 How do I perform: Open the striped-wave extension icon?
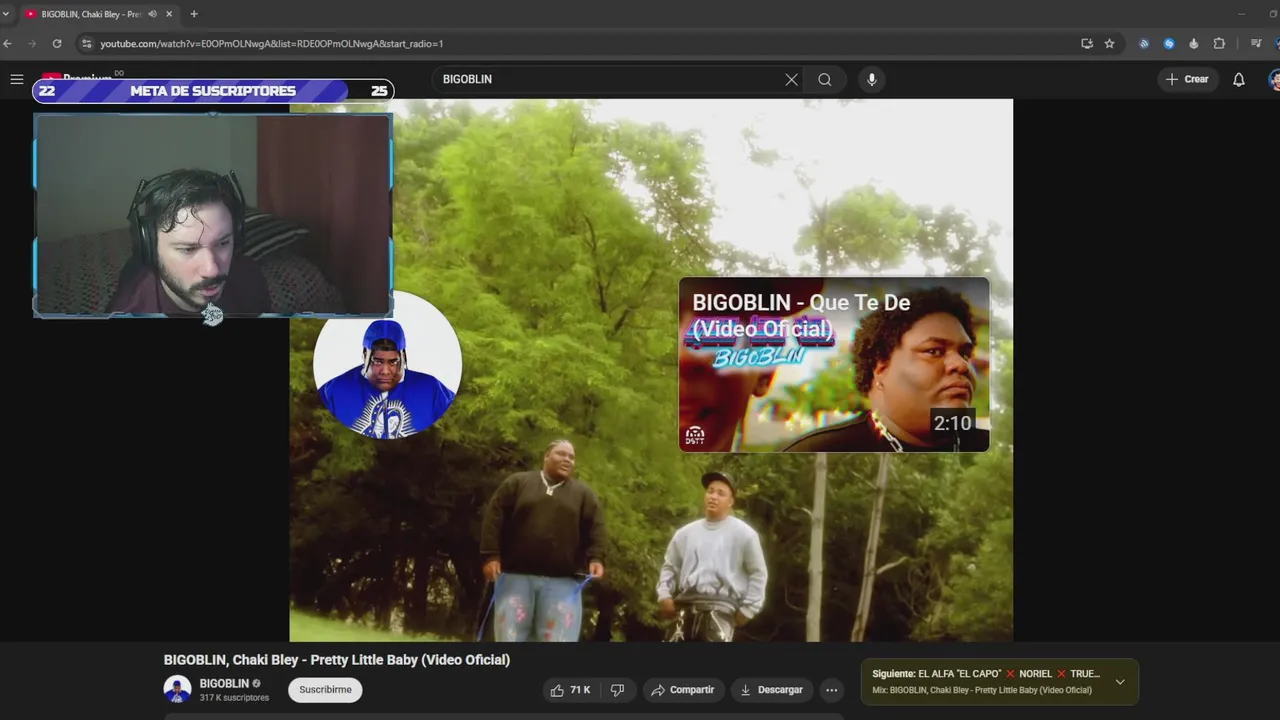[x=1144, y=44]
